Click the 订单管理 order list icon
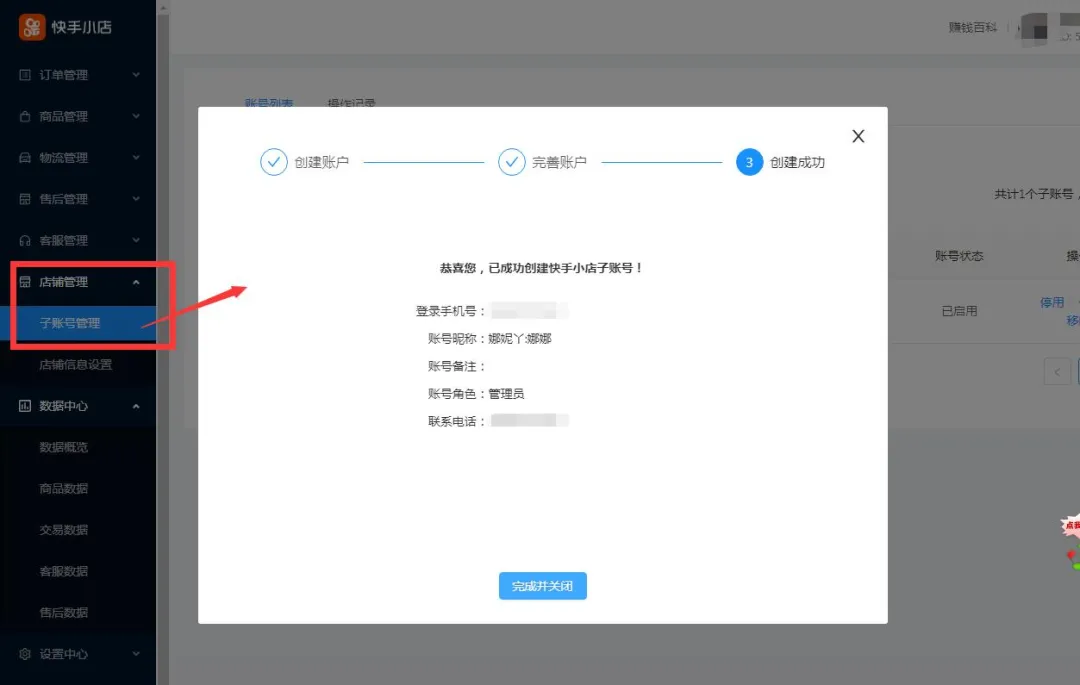Screen dimensions: 1080x685 click(25, 74)
